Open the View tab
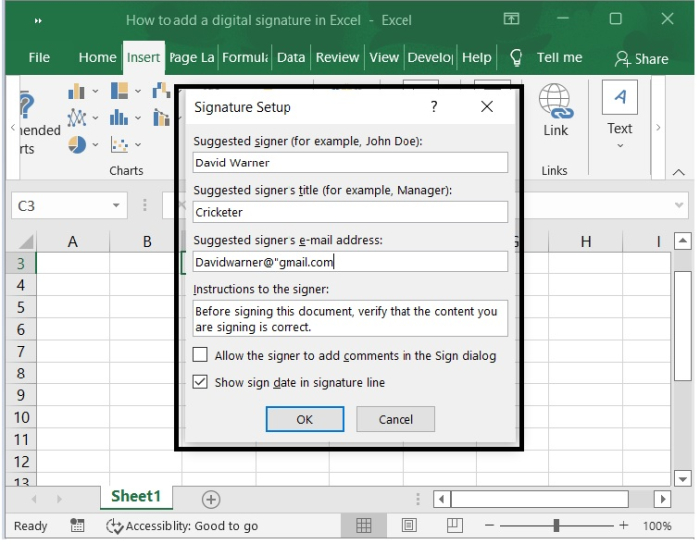Image resolution: width=700 pixels, height=544 pixels. click(384, 58)
